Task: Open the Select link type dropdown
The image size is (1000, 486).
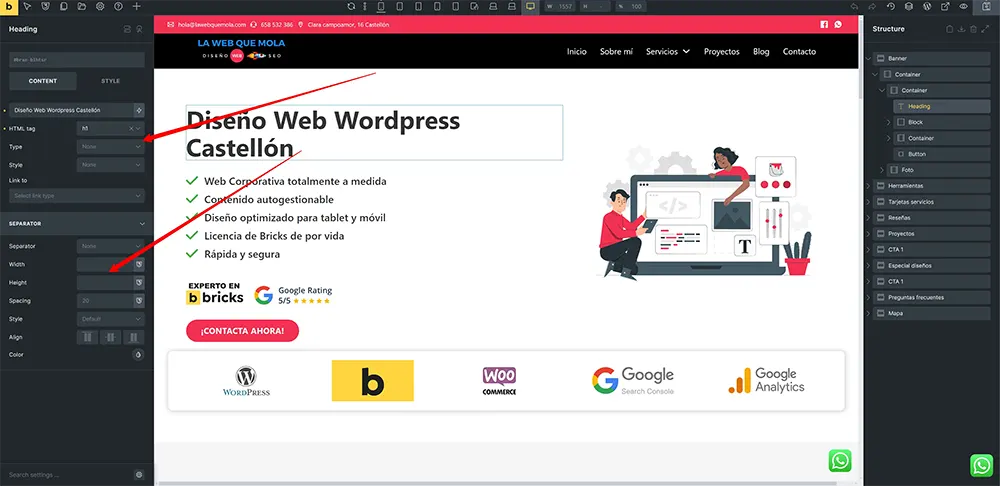Action: [77, 195]
